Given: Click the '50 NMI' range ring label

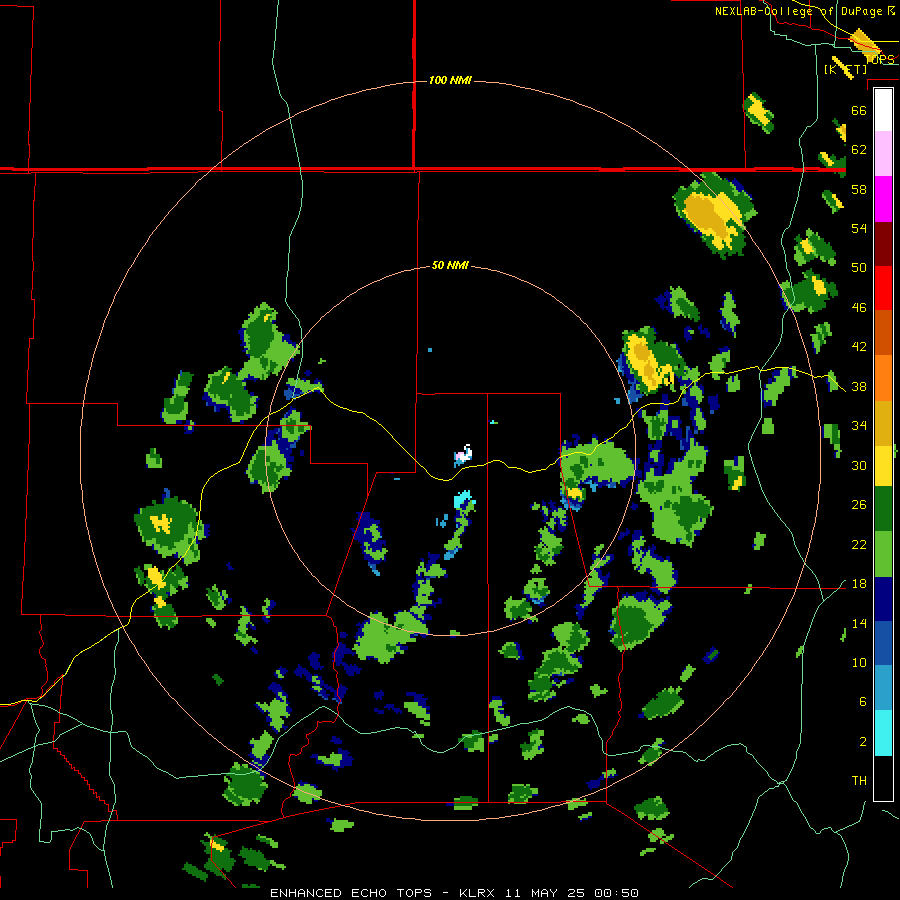Looking at the screenshot, I should pyautogui.click(x=450, y=265).
